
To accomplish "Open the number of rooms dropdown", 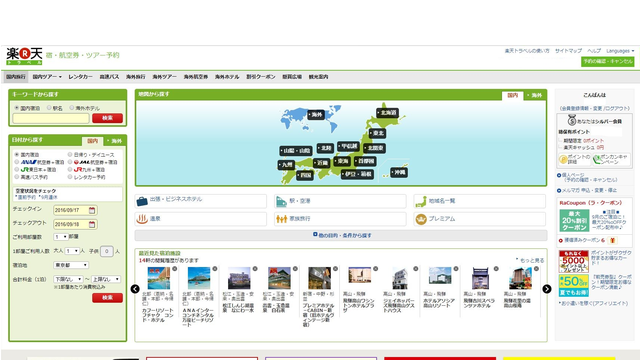I will (60, 237).
